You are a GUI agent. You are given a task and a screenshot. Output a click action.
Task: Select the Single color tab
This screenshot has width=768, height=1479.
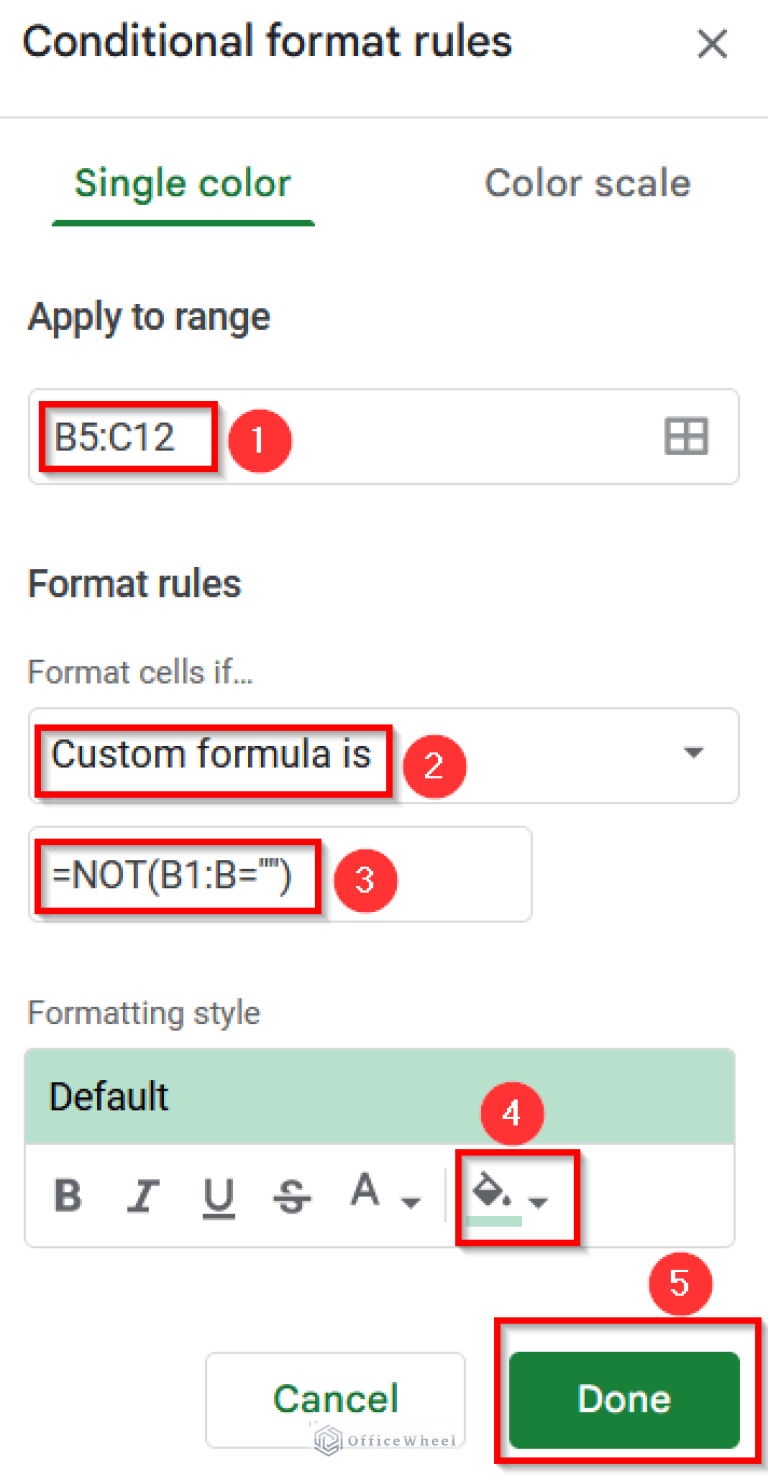click(182, 183)
